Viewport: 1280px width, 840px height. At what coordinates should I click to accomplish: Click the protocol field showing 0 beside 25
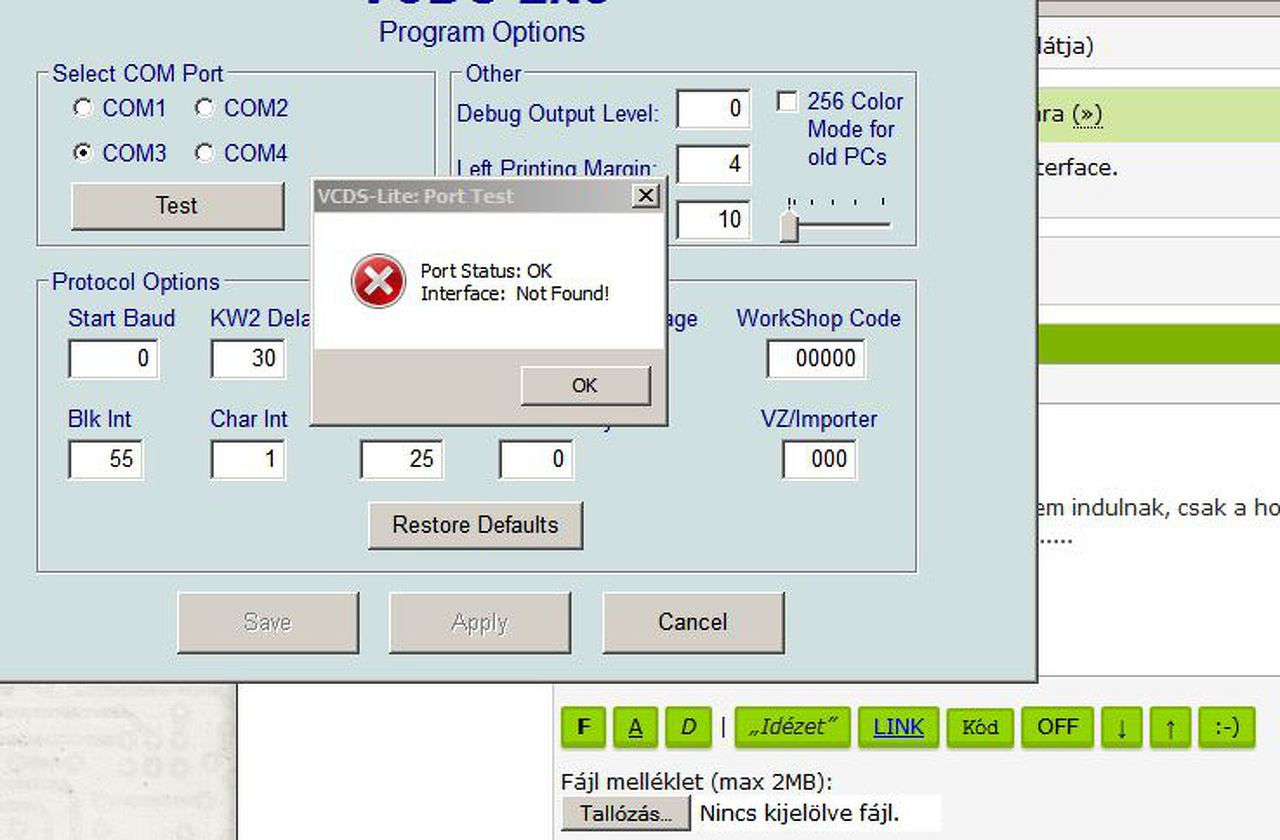coord(536,459)
